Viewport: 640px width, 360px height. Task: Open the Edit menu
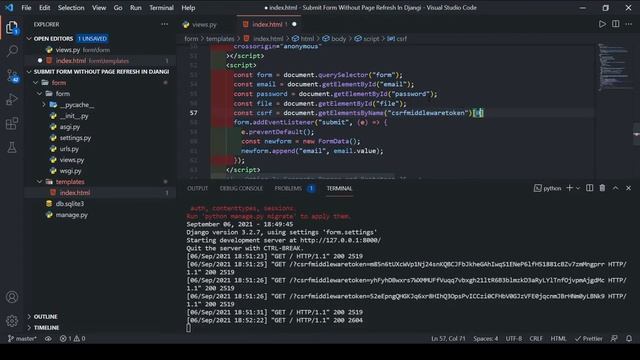[44, 8]
